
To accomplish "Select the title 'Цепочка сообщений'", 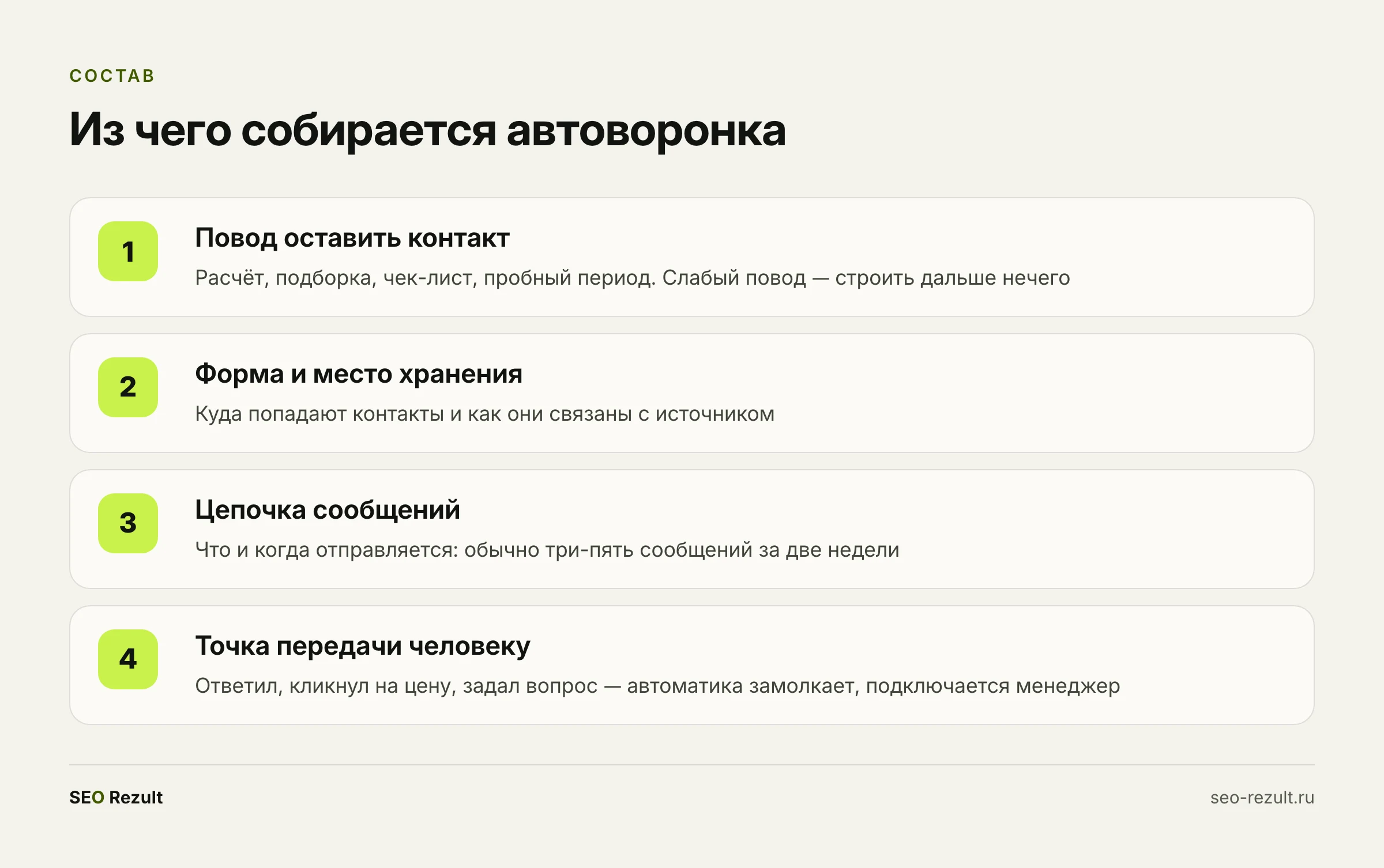I will point(328,510).
